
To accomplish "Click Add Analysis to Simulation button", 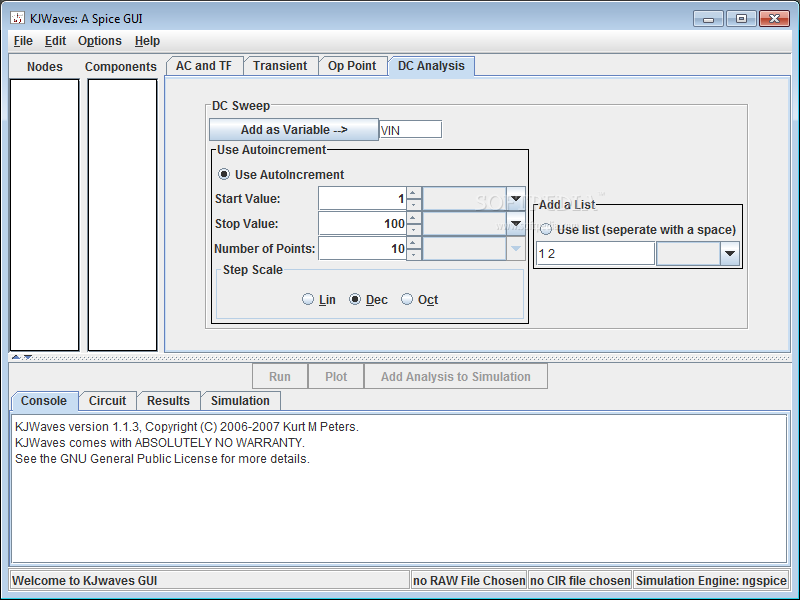I will point(456,377).
